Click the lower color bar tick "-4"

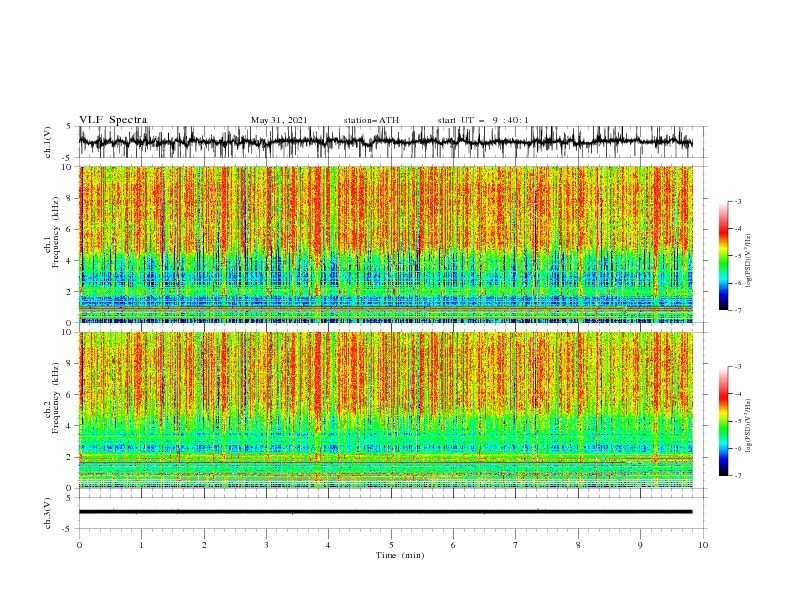coord(738,394)
